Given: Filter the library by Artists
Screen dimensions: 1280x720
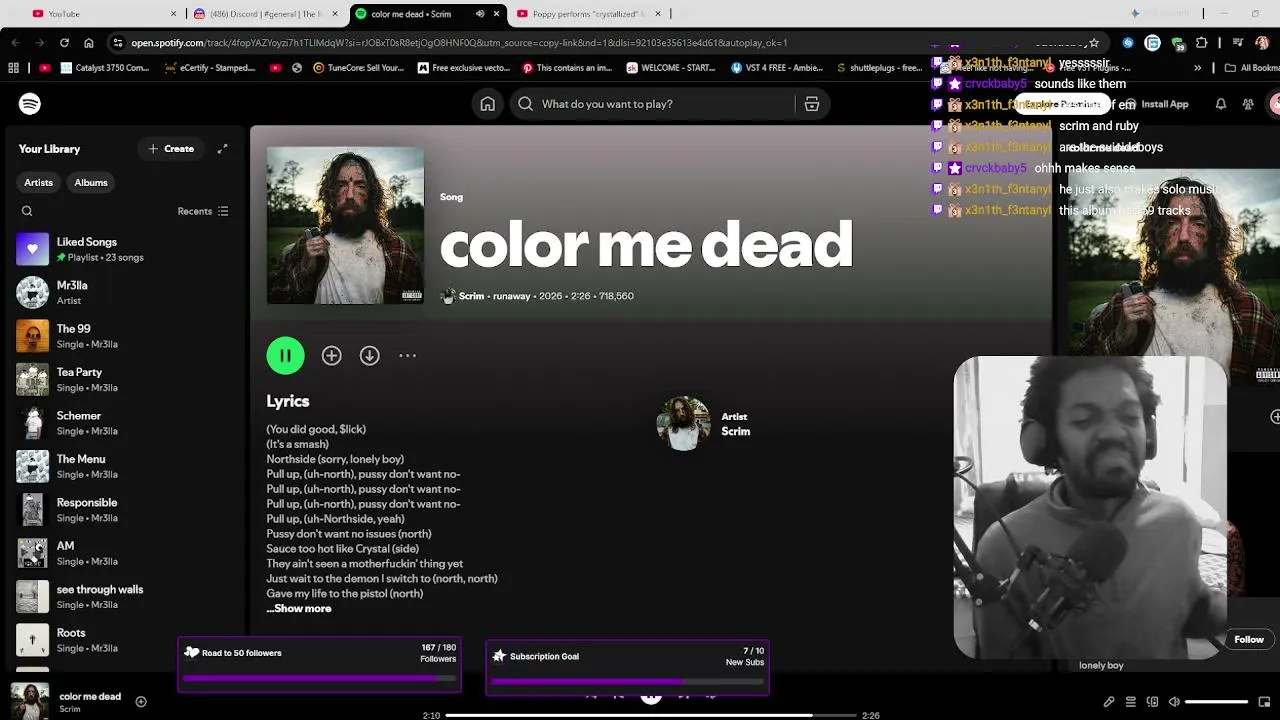Looking at the screenshot, I should tap(38, 182).
